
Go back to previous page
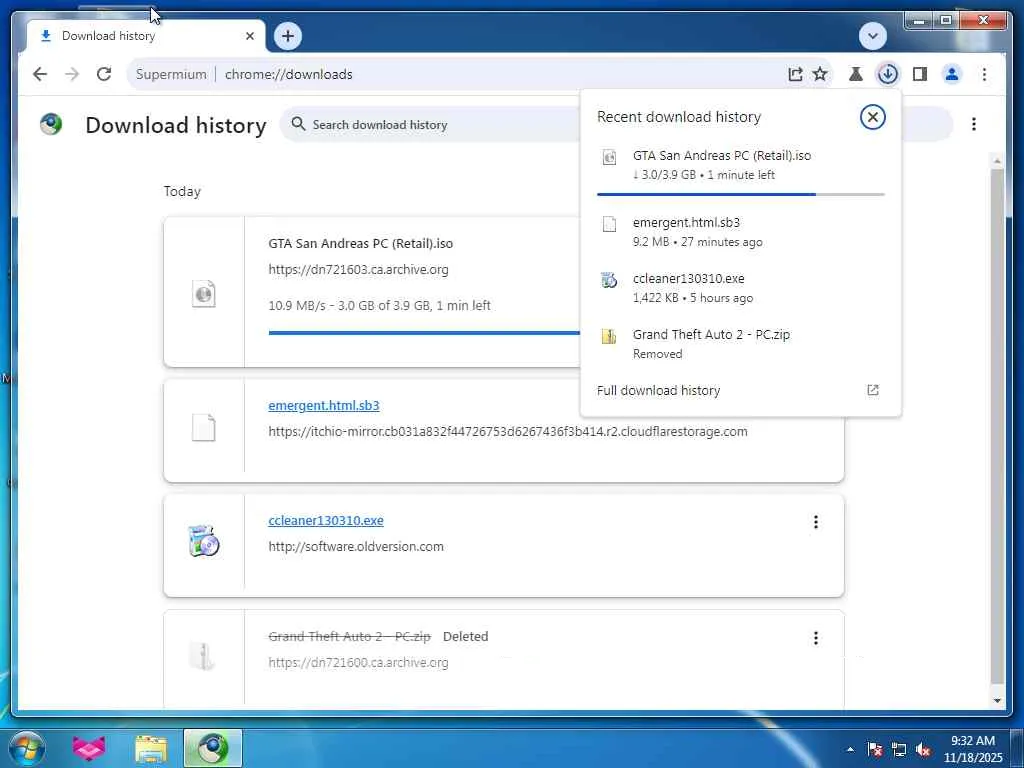click(40, 74)
